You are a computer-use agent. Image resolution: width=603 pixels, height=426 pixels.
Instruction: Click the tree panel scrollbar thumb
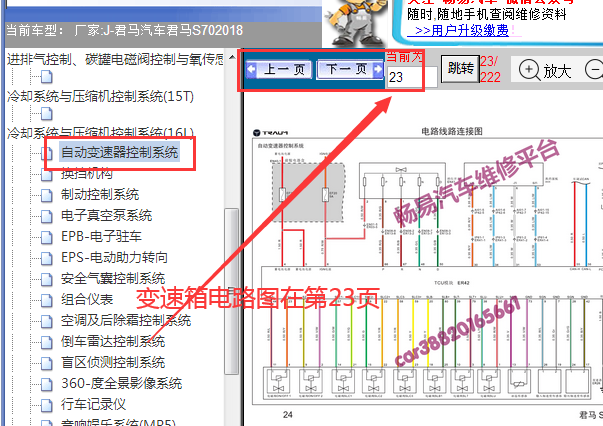tap(231, 291)
